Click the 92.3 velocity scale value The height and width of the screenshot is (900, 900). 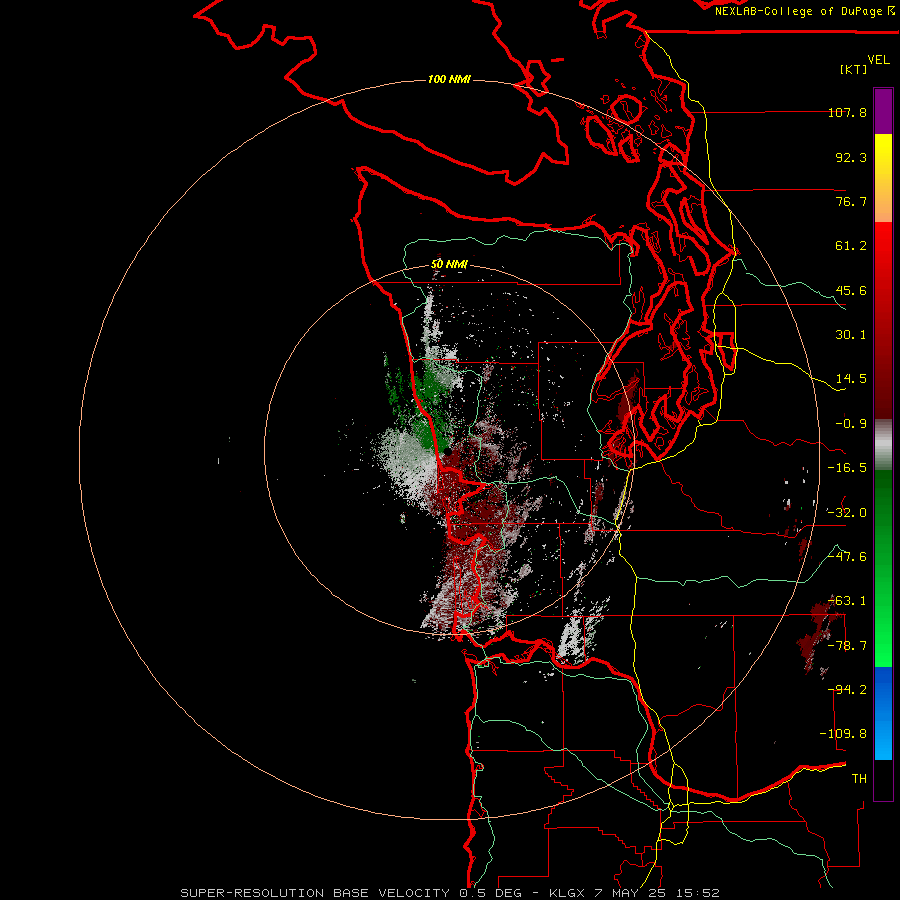851,157
